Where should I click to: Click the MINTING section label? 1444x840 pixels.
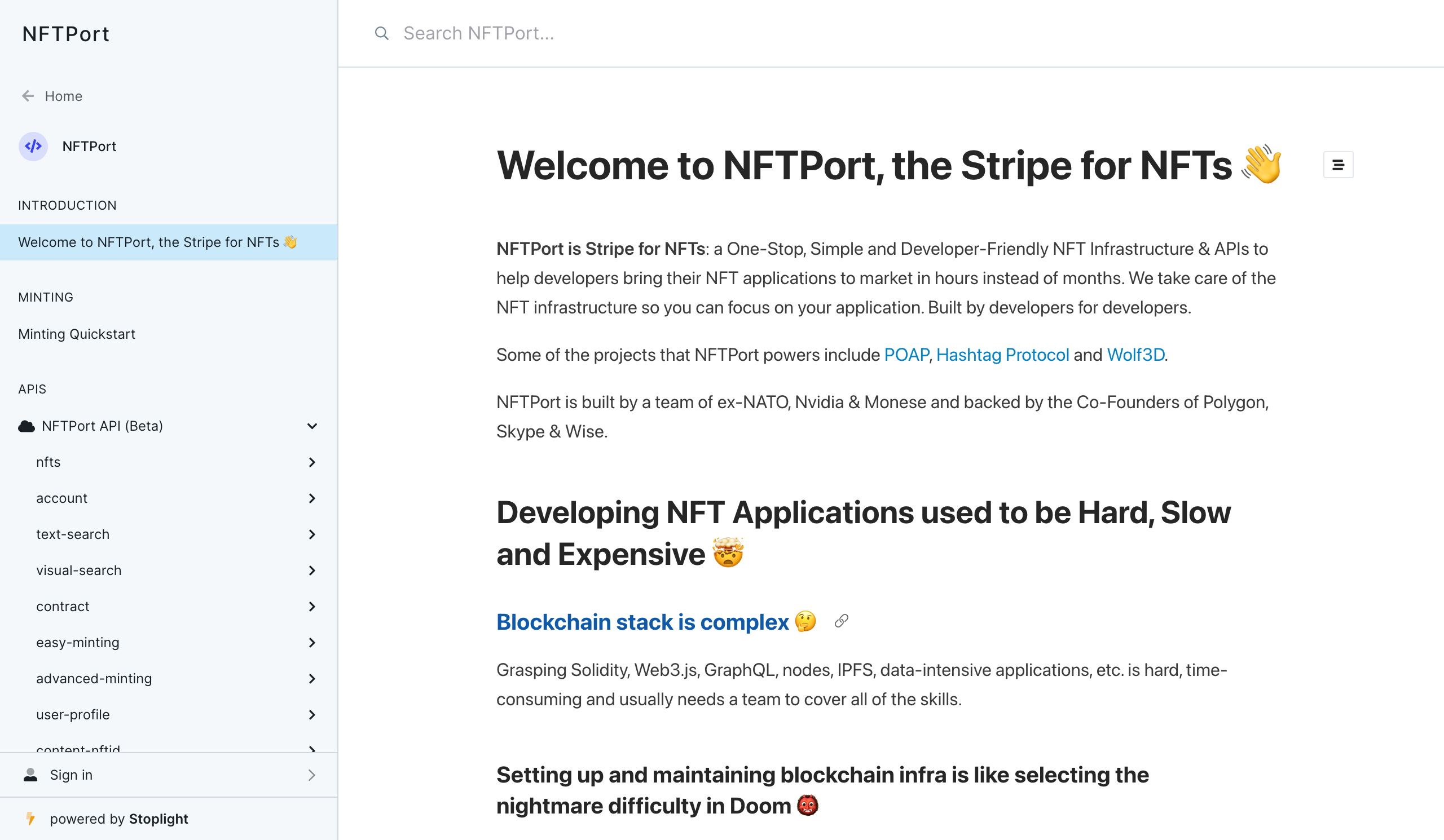[46, 297]
